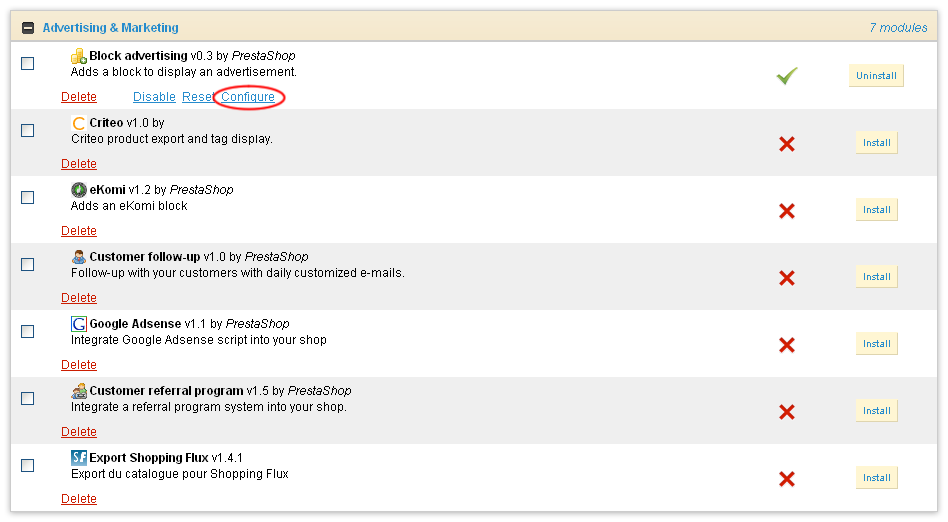Image resolution: width=948 pixels, height=522 pixels.
Task: Click the eKomi module icon
Action: 79,190
